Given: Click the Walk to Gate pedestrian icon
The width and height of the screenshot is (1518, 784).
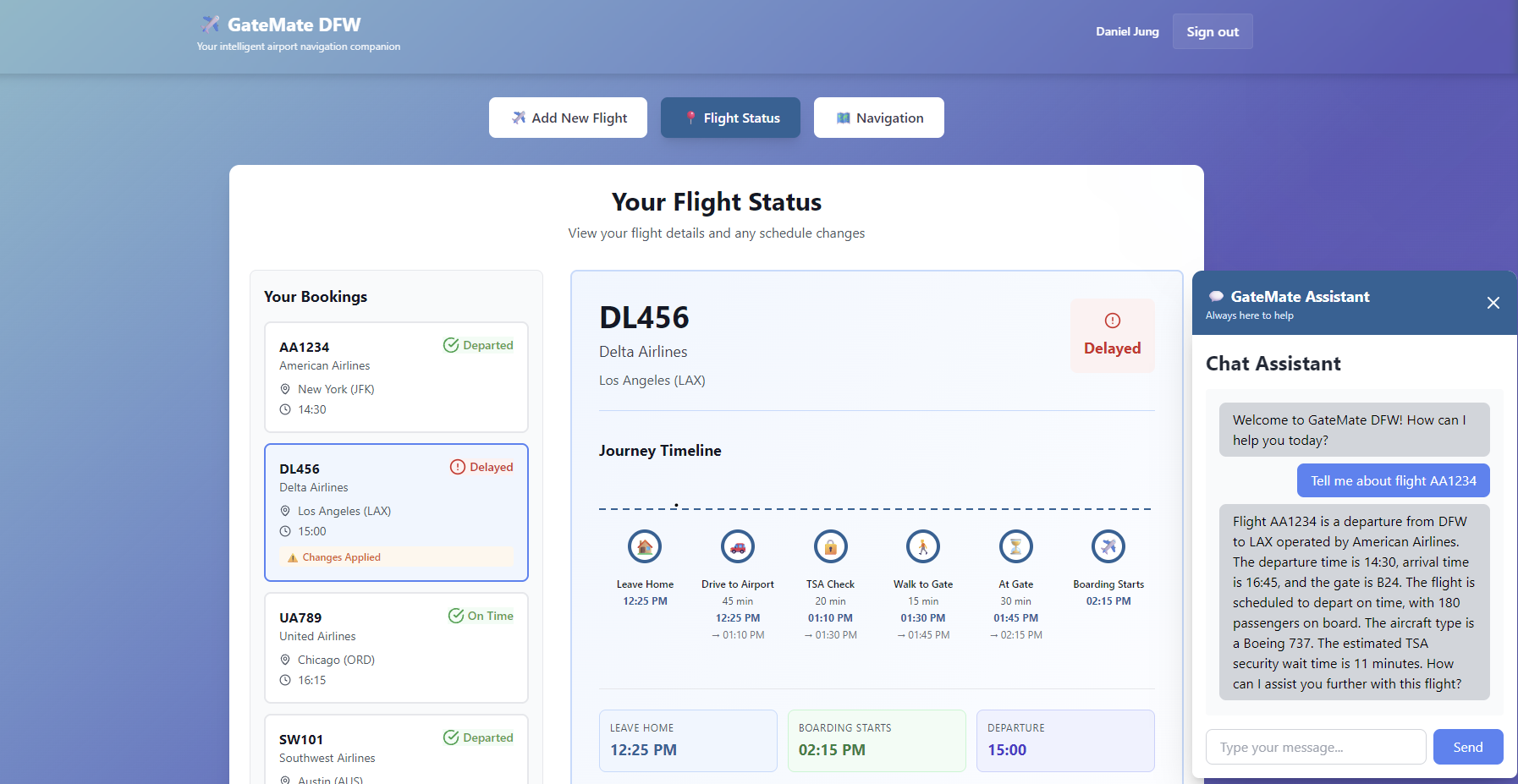Looking at the screenshot, I should pyautogui.click(x=923, y=546).
